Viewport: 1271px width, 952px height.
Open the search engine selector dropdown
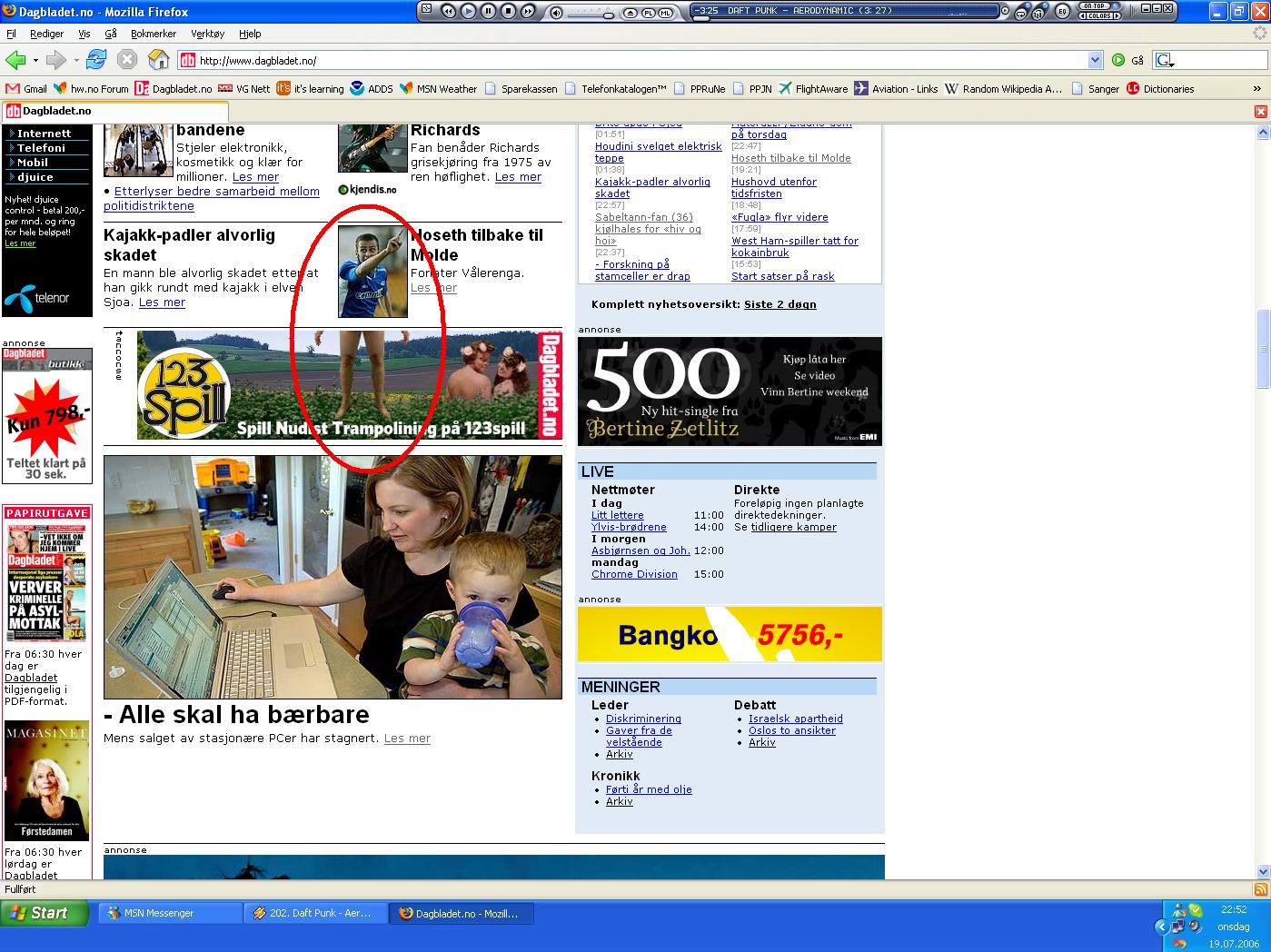(1165, 61)
